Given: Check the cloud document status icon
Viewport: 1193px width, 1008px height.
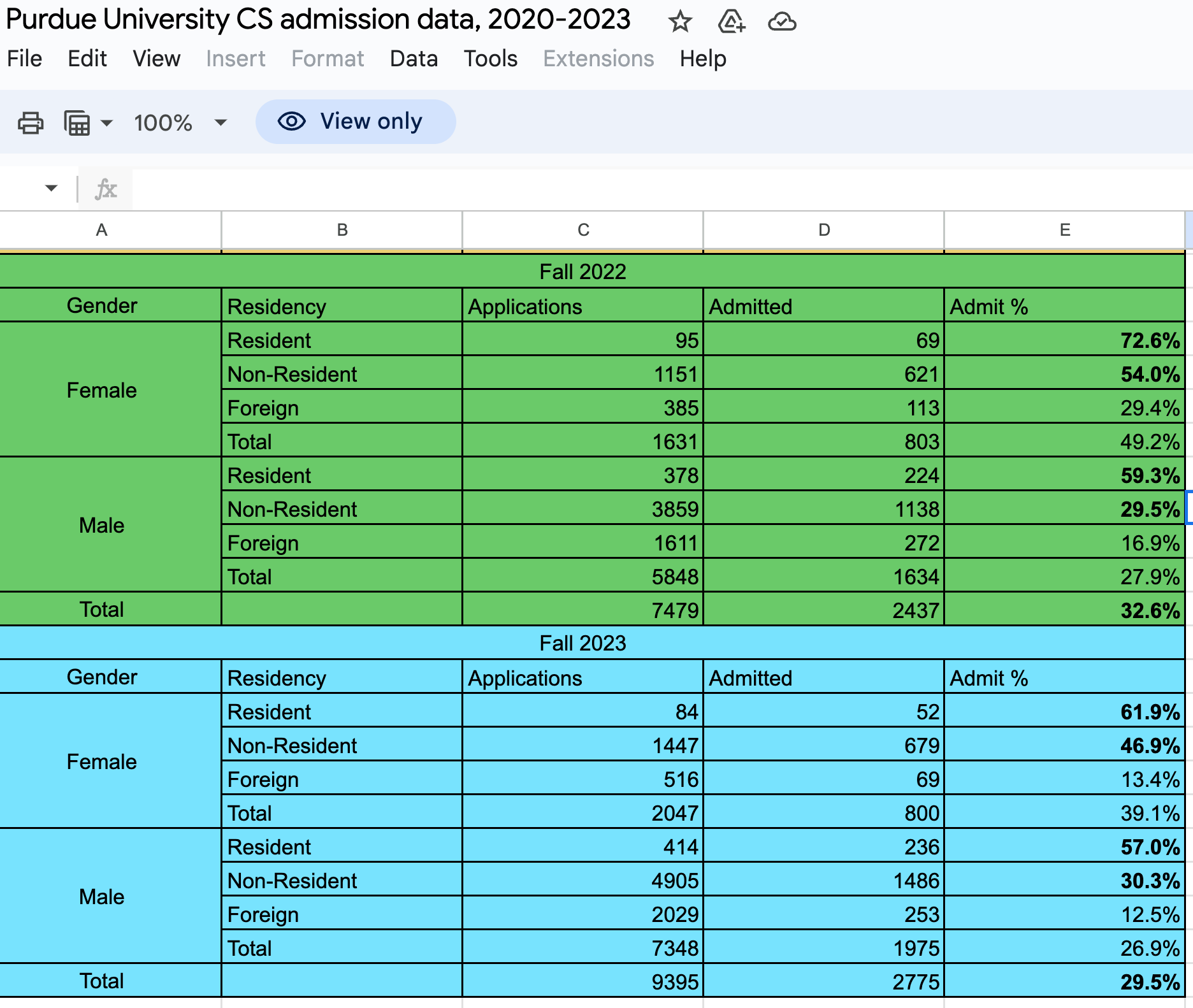Looking at the screenshot, I should tap(782, 22).
